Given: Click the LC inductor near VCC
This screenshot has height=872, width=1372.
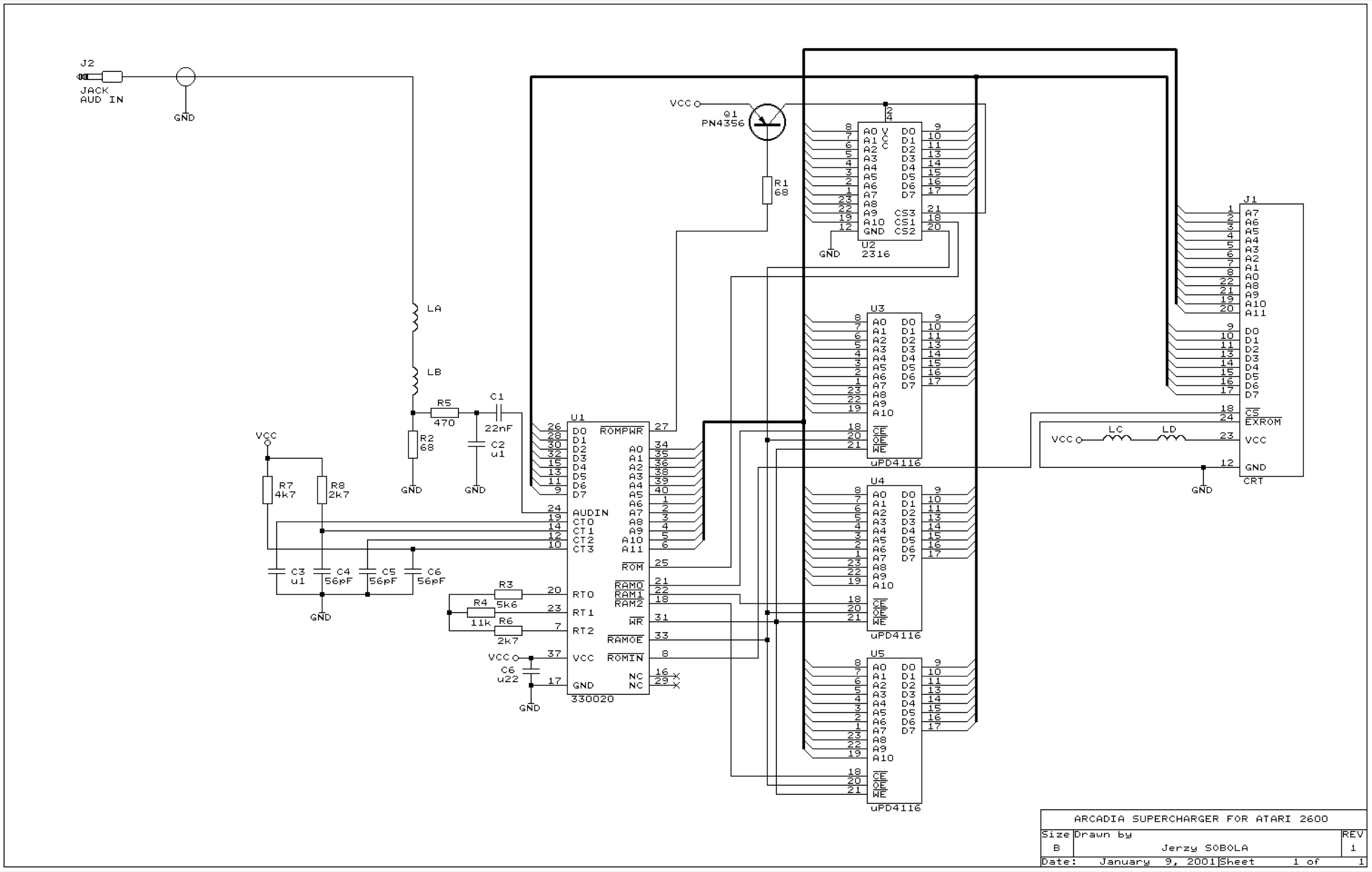Looking at the screenshot, I should coord(1116,438).
